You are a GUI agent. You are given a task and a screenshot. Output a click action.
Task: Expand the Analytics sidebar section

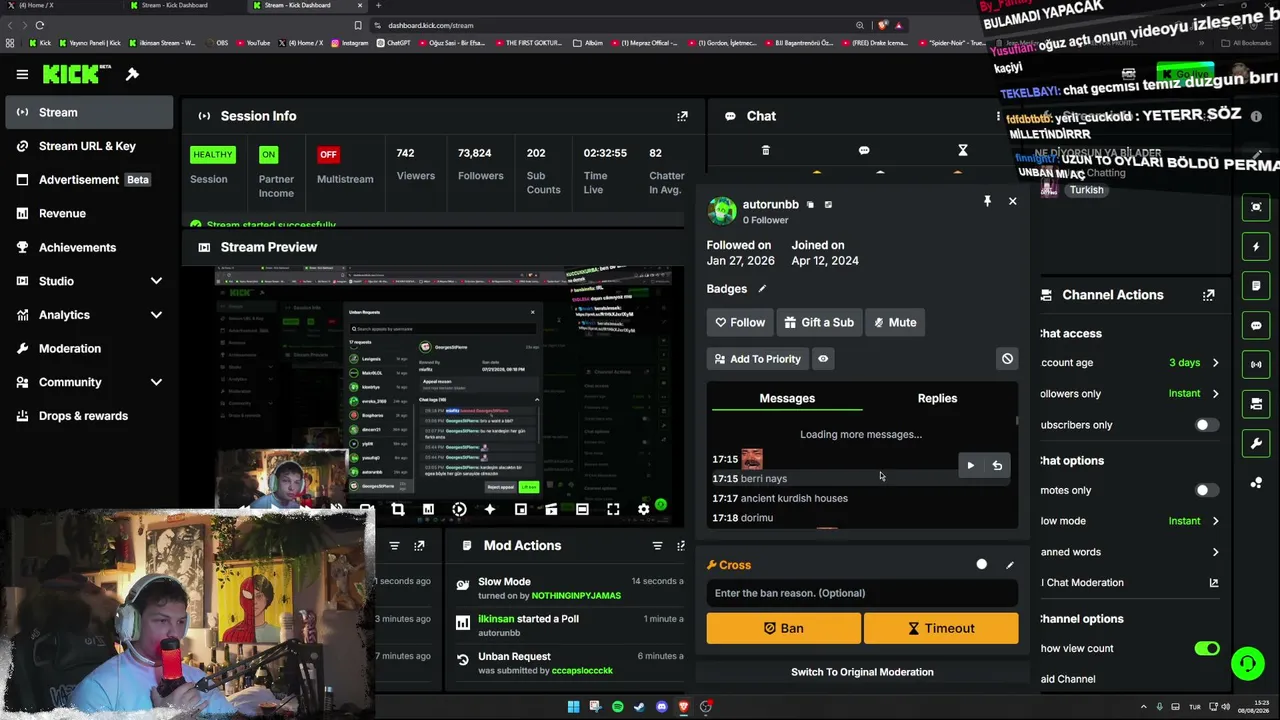point(156,315)
